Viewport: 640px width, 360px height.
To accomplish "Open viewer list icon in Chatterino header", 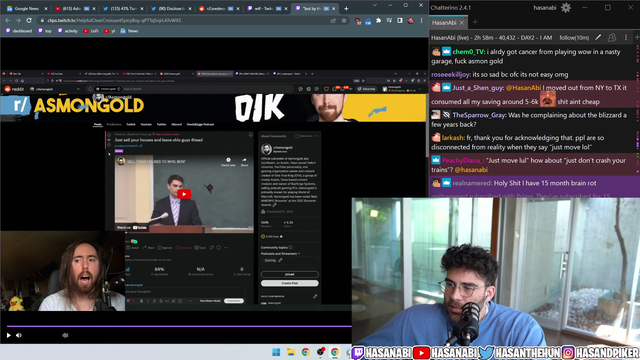I will (612, 38).
